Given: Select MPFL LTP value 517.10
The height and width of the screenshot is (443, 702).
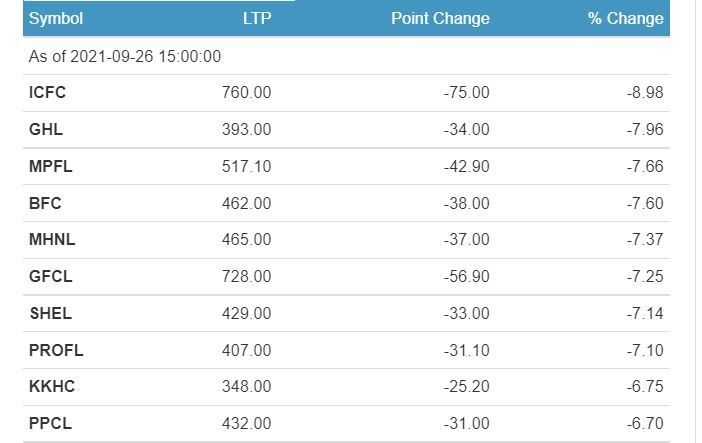Looking at the screenshot, I should click(247, 166).
